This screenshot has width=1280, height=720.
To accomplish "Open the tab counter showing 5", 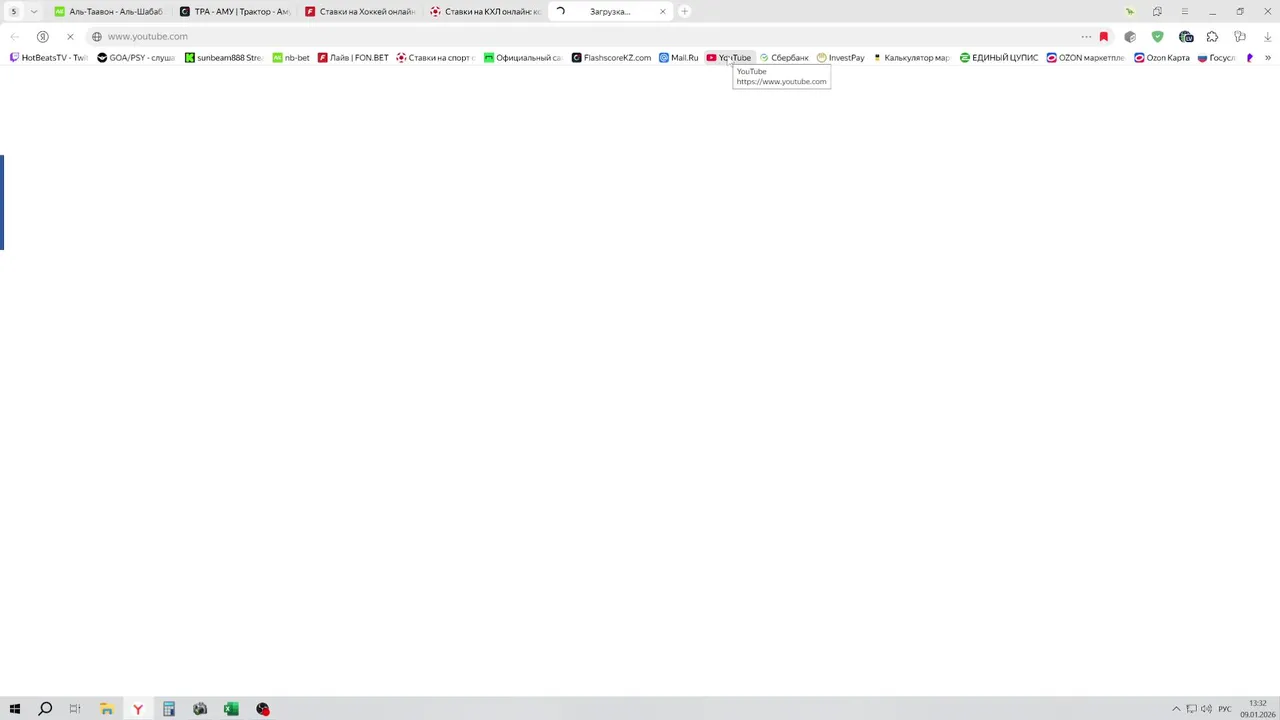I will (13, 11).
